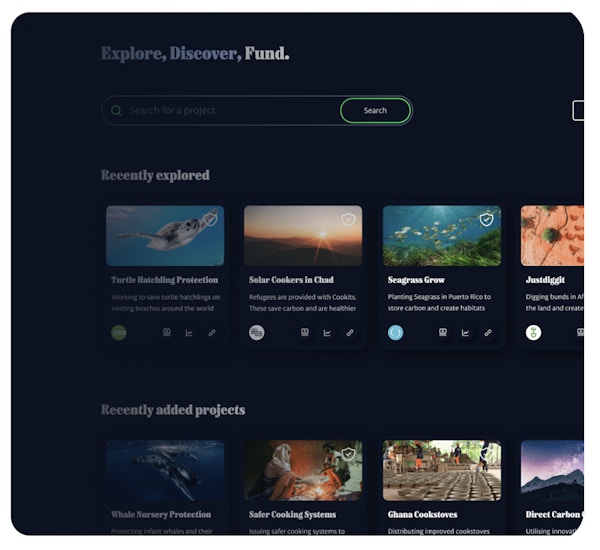600x550 pixels.
Task: Click the verified shield on Safer Cooking Systems
Action: [348, 454]
